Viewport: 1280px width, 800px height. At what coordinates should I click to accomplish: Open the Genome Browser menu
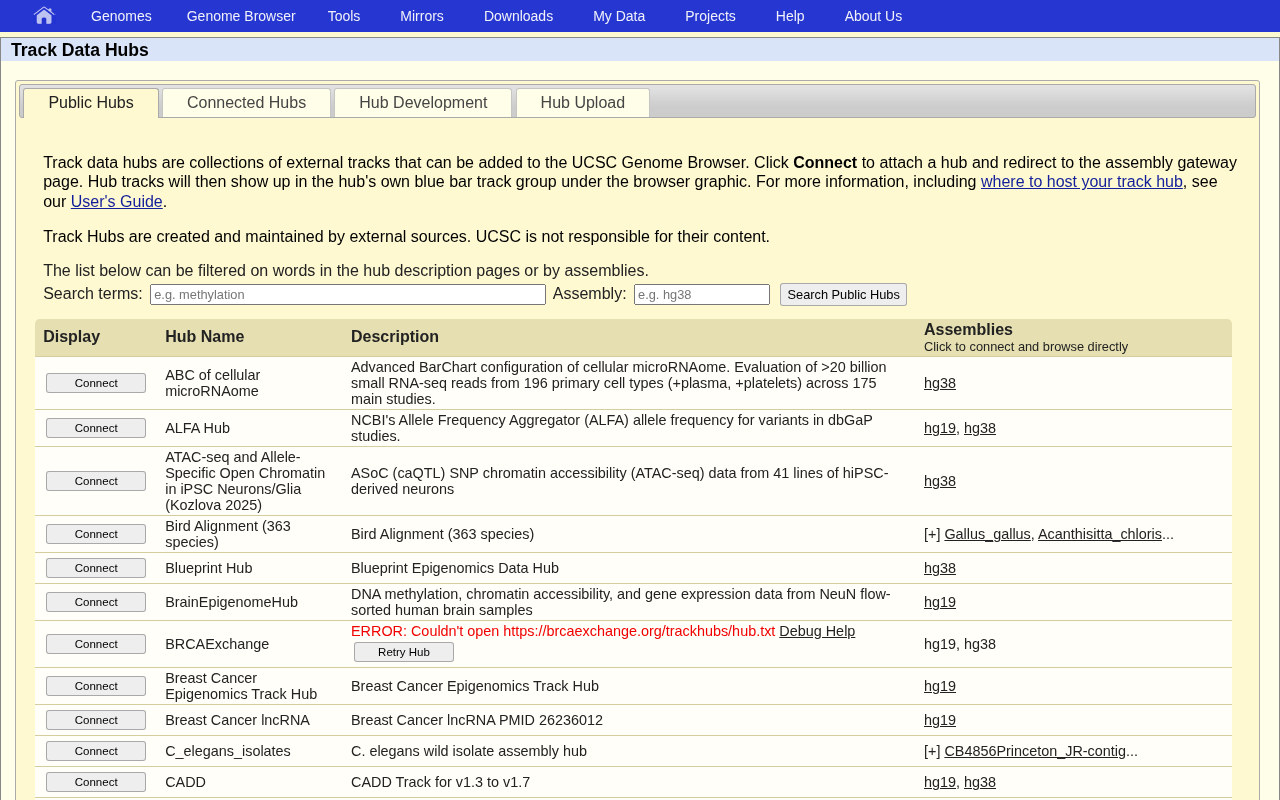[241, 16]
